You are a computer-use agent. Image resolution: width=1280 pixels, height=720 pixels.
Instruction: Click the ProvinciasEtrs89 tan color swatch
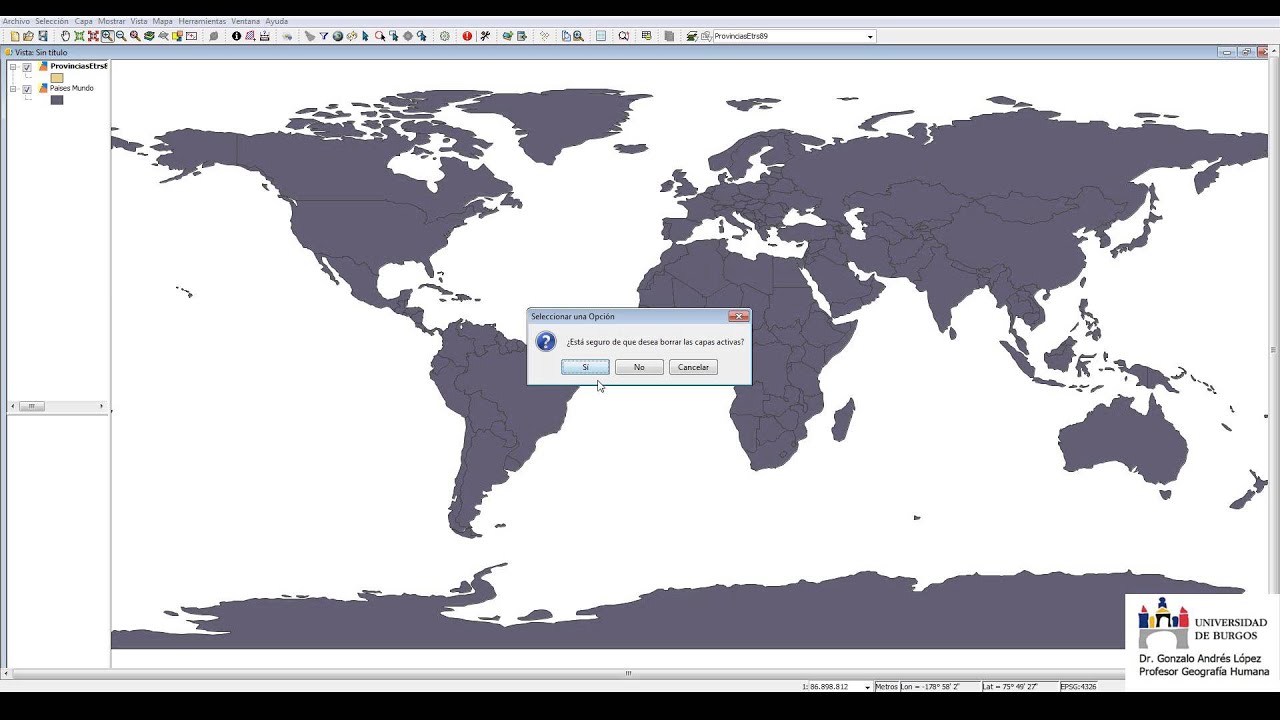57,78
